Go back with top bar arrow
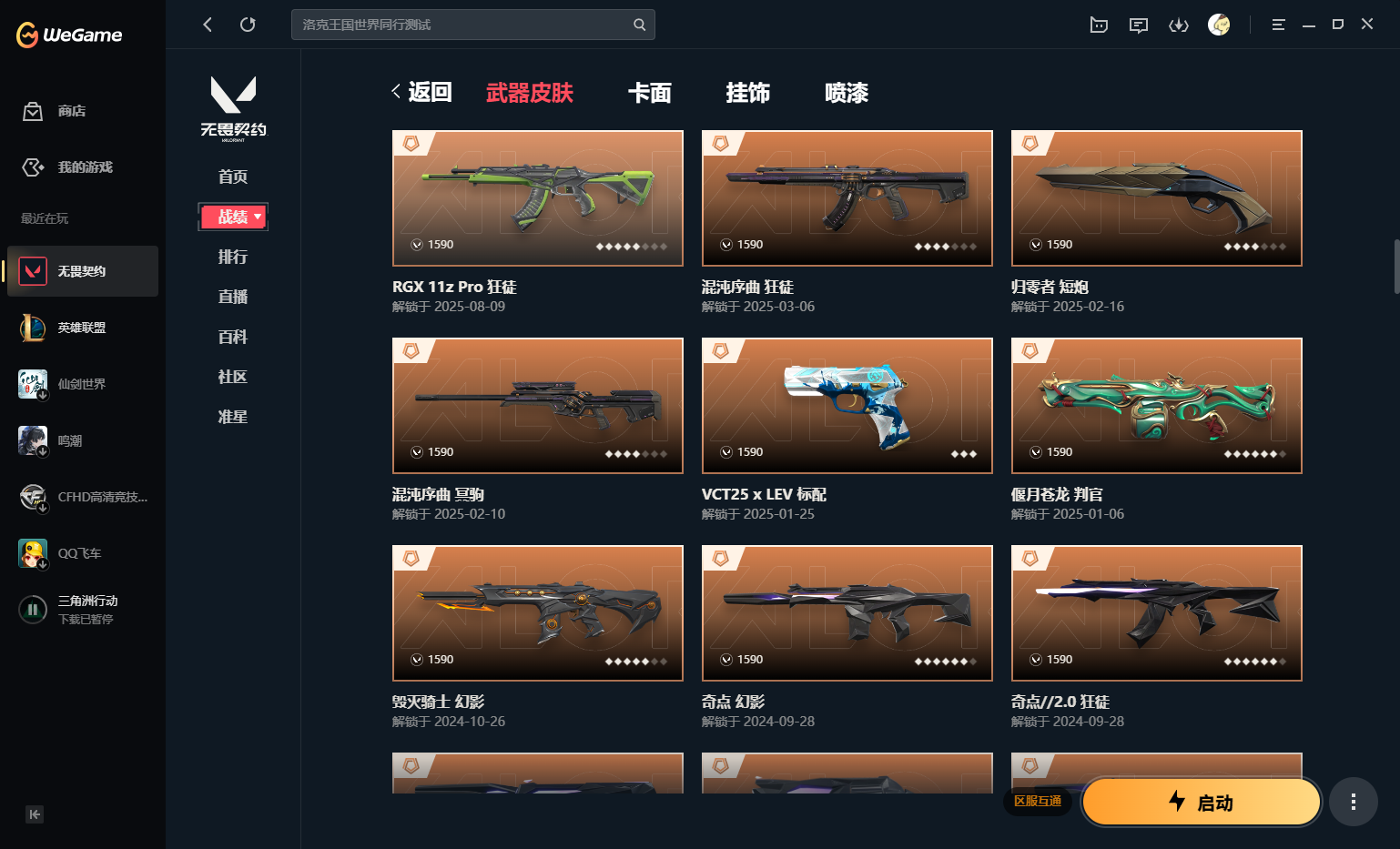 (208, 25)
